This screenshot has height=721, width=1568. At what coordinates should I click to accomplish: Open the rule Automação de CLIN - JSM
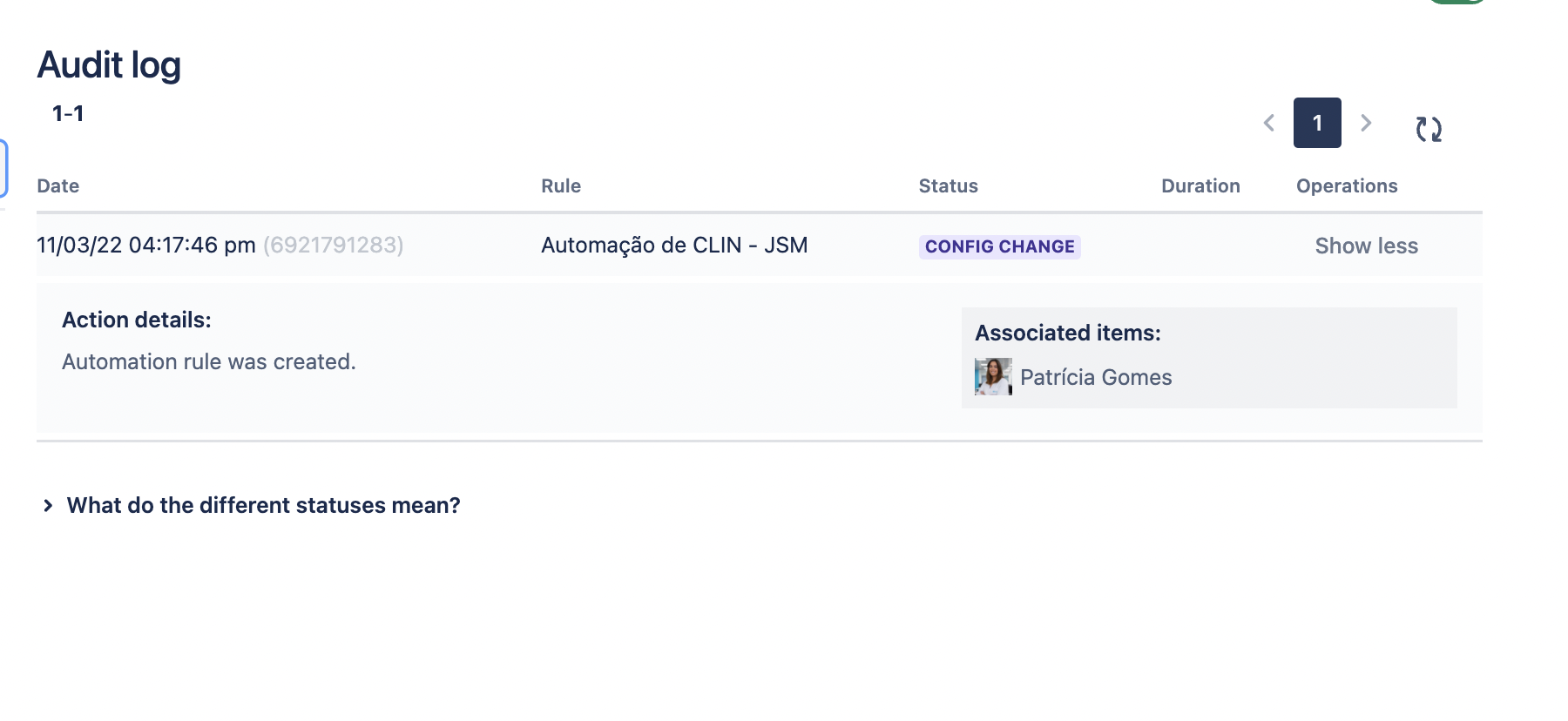point(674,245)
